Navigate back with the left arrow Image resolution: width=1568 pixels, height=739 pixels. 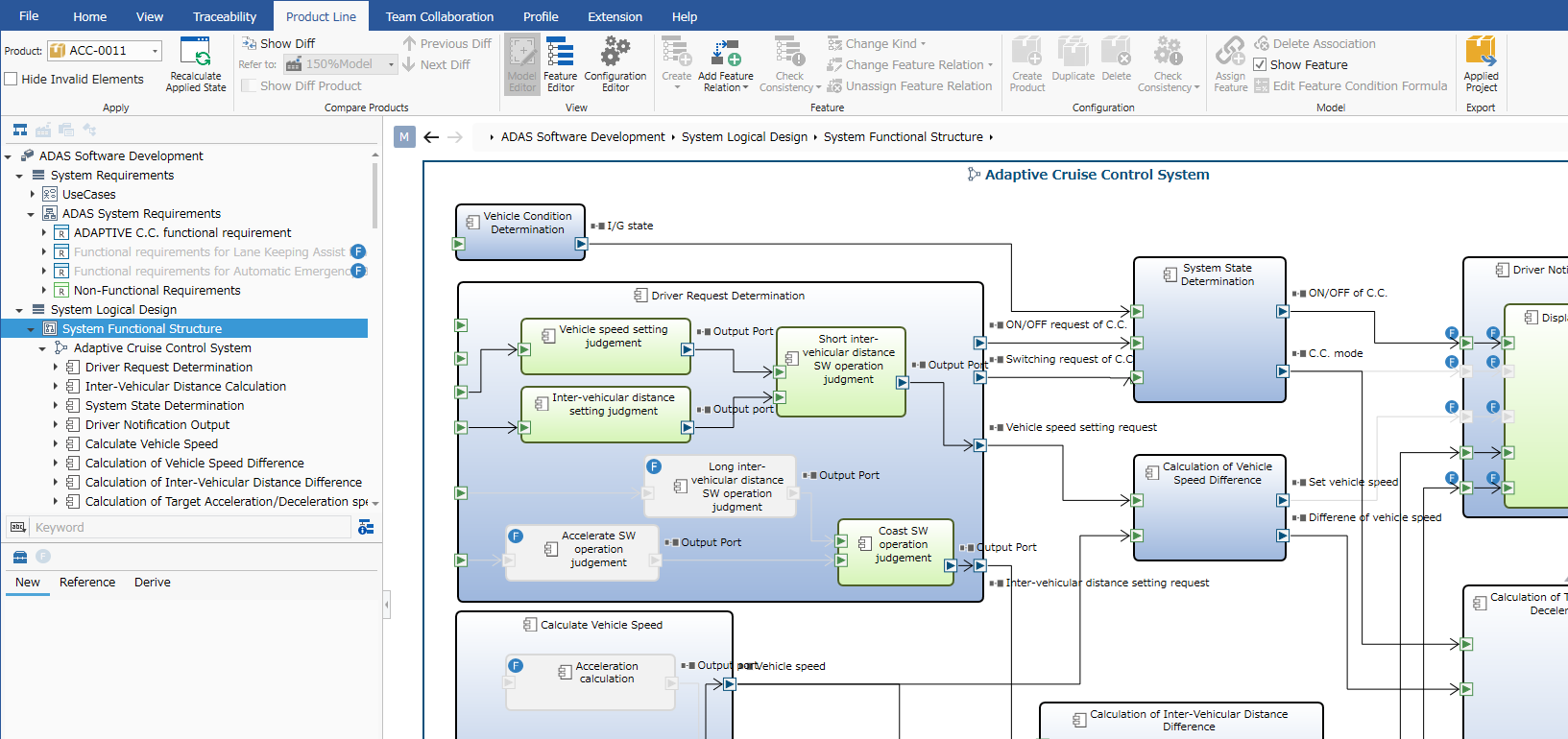click(431, 137)
